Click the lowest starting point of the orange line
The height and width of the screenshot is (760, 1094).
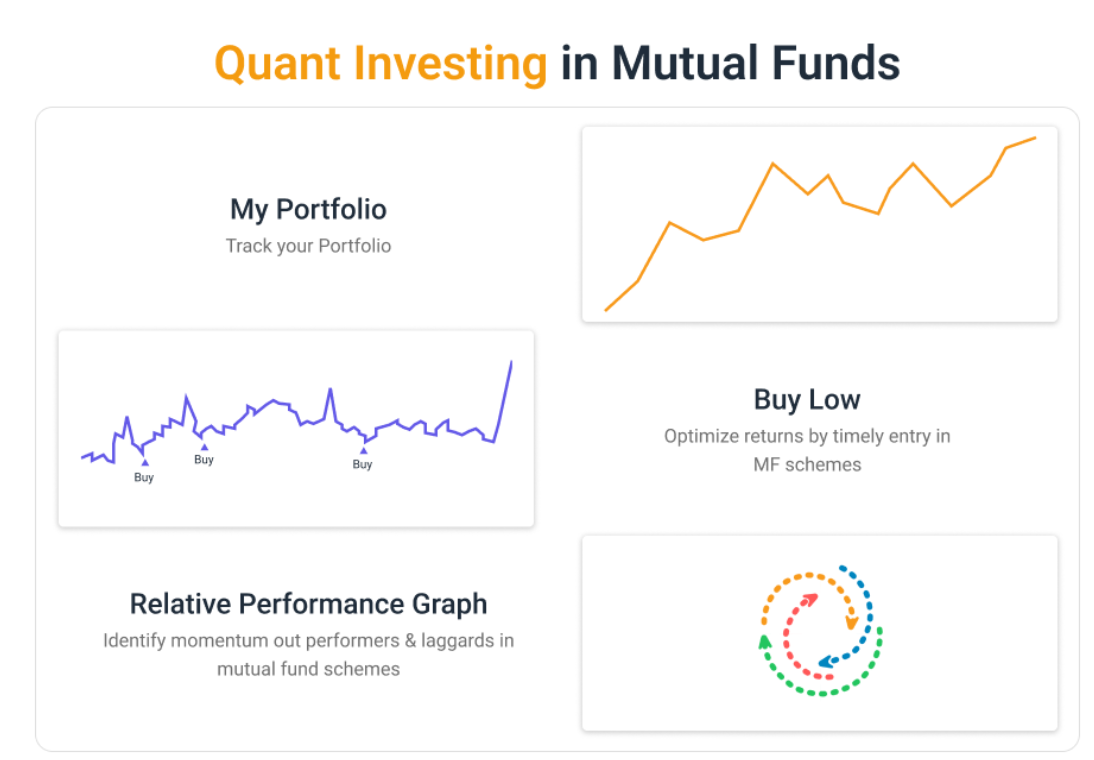[606, 310]
